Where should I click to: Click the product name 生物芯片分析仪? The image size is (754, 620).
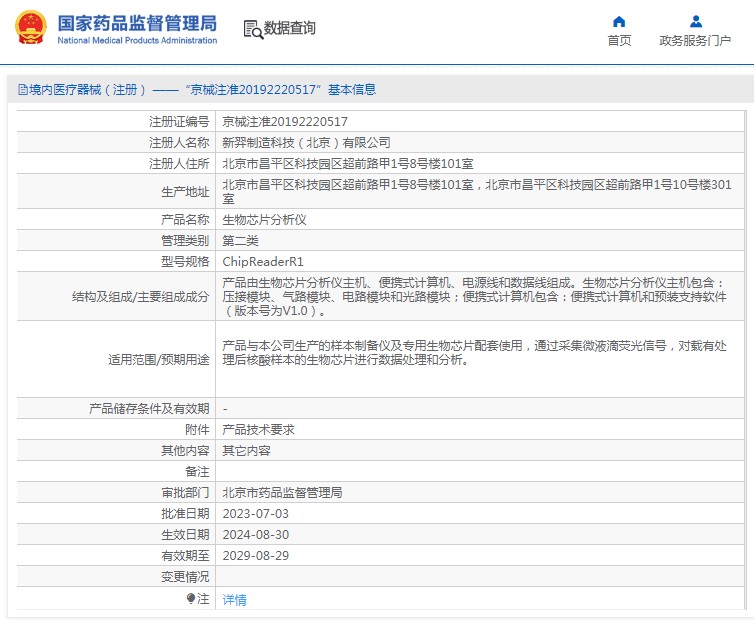(x=264, y=219)
